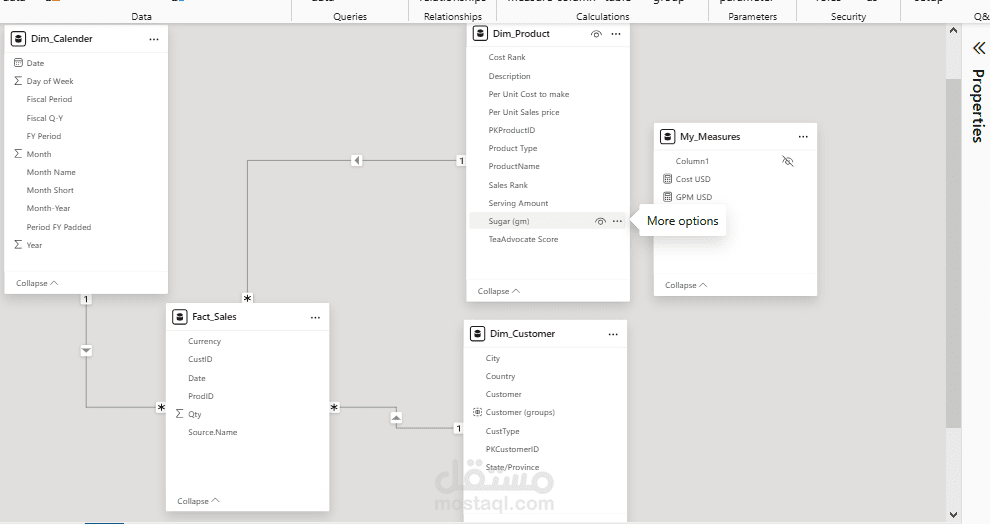
Task: Open More options for Dim_Customer table
Action: [613, 334]
